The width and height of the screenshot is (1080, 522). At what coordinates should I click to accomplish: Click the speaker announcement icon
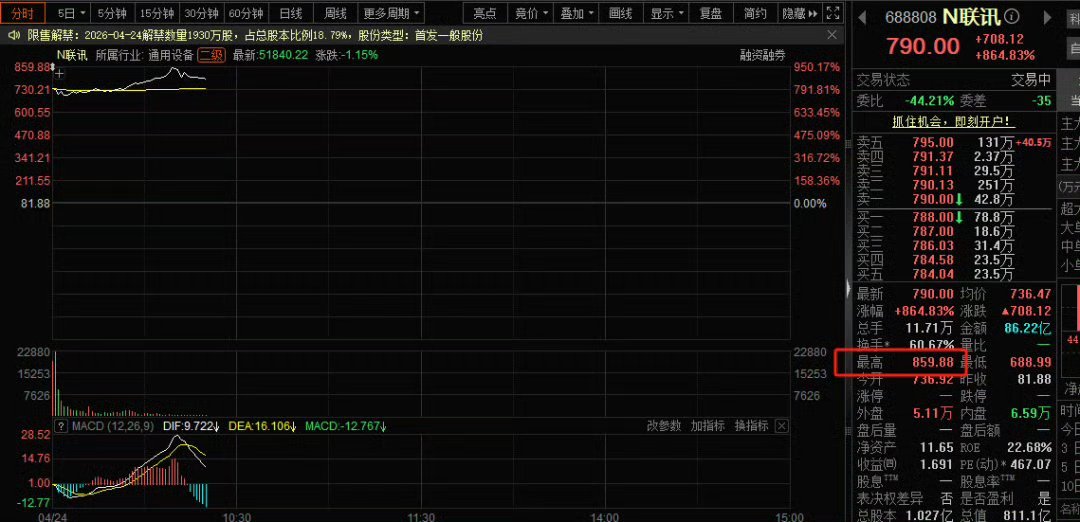[14, 36]
